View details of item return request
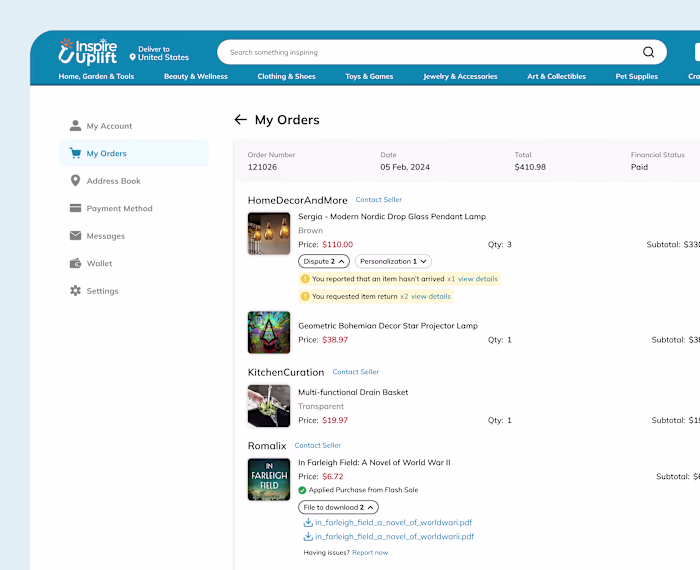 click(x=431, y=296)
